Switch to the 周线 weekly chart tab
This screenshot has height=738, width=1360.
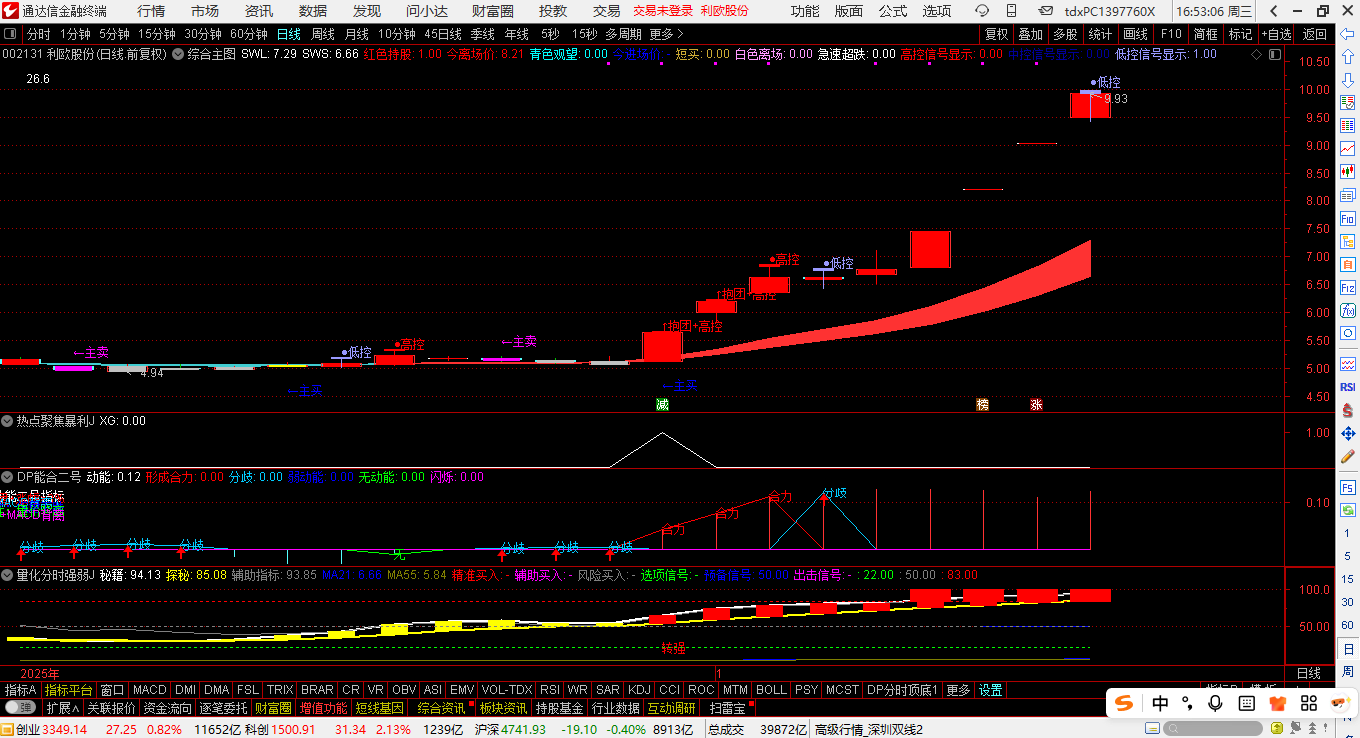(323, 34)
